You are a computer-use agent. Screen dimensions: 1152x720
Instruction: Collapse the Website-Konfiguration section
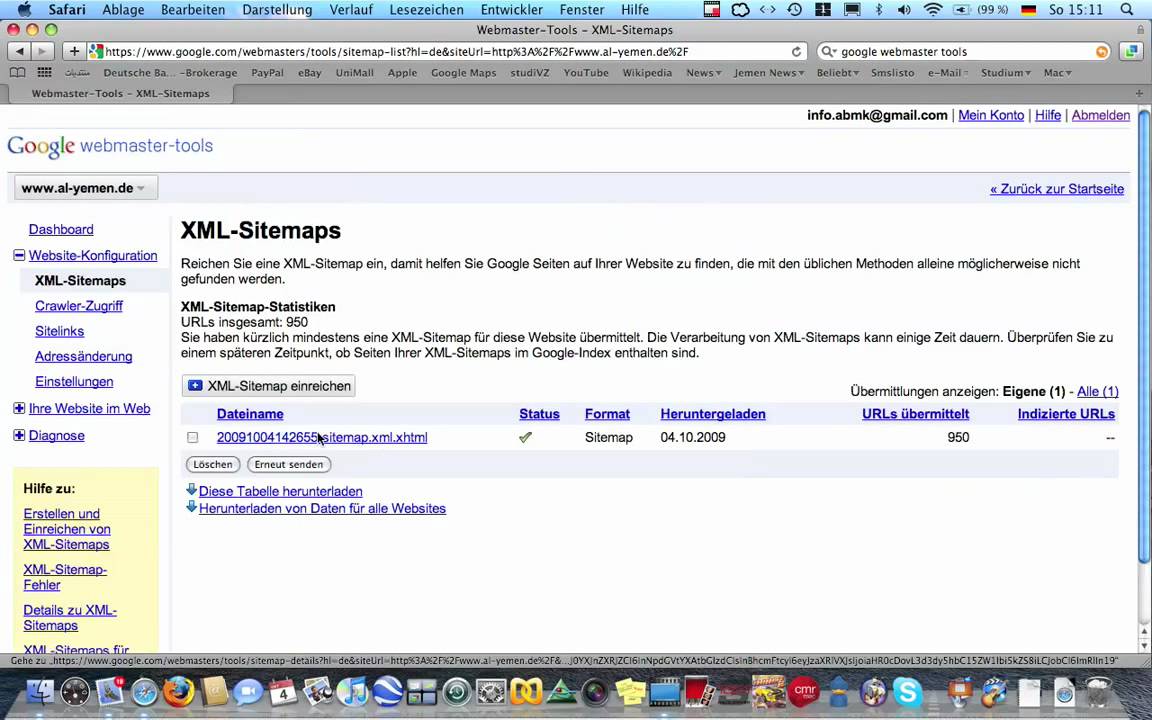(19, 255)
